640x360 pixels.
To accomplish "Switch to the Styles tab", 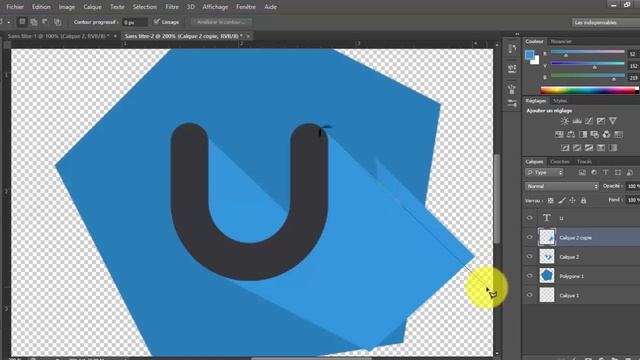I will [x=560, y=100].
